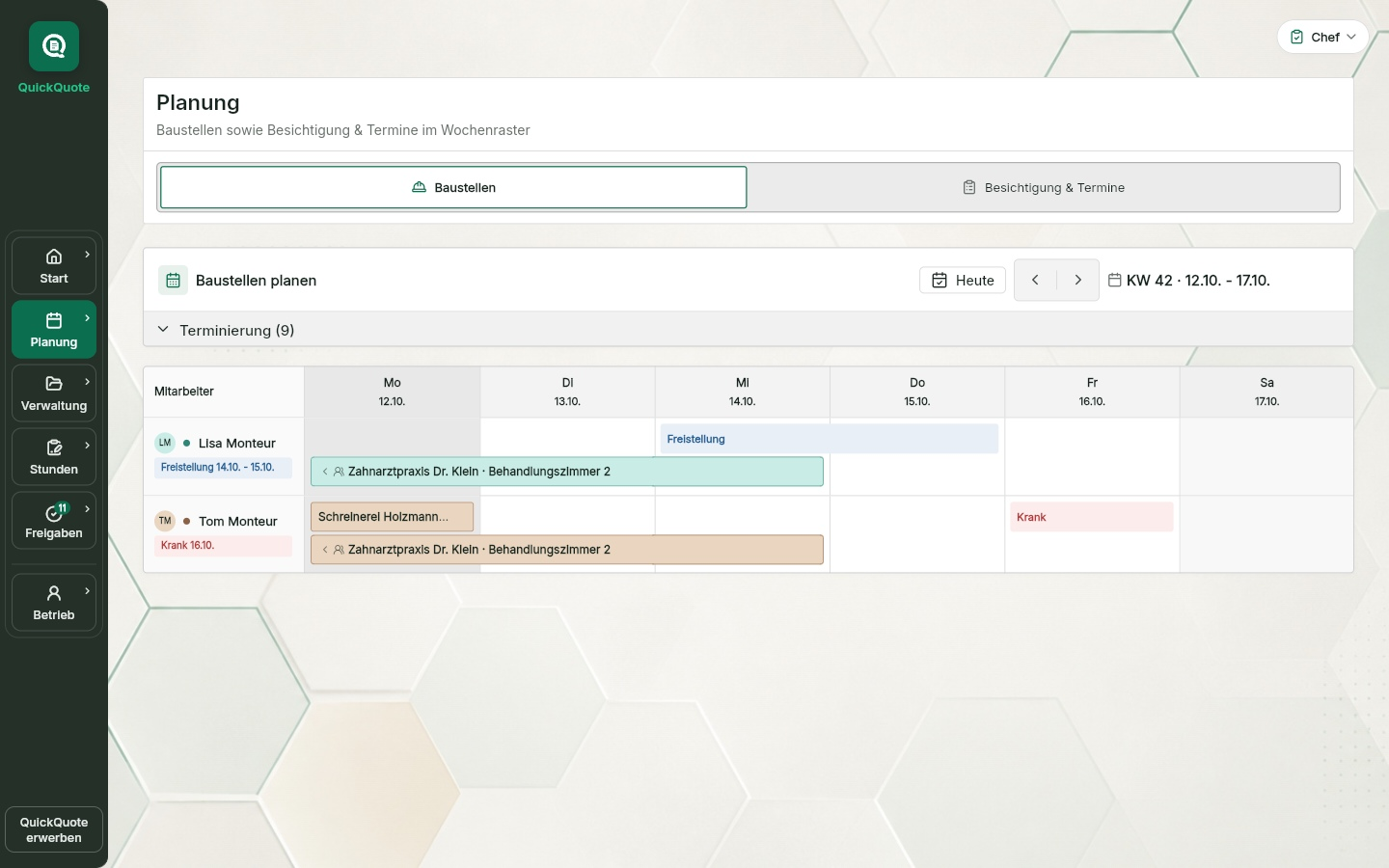
Task: Click calendar icon next to KW 42
Action: tap(1114, 281)
